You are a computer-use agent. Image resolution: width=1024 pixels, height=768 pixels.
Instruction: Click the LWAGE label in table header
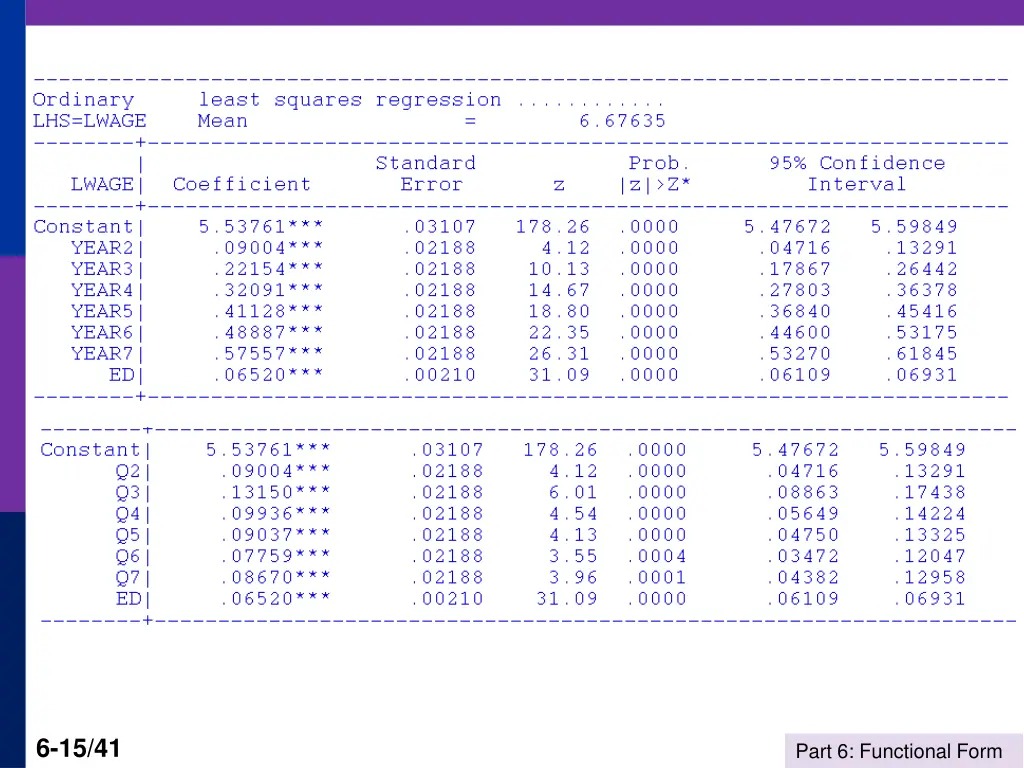101,184
